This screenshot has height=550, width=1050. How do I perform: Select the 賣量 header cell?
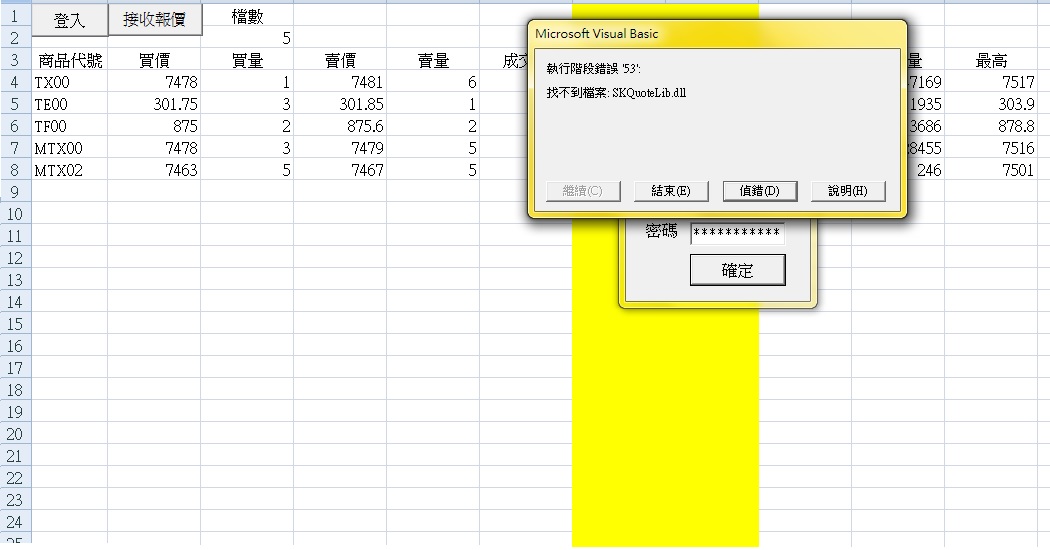pos(433,60)
